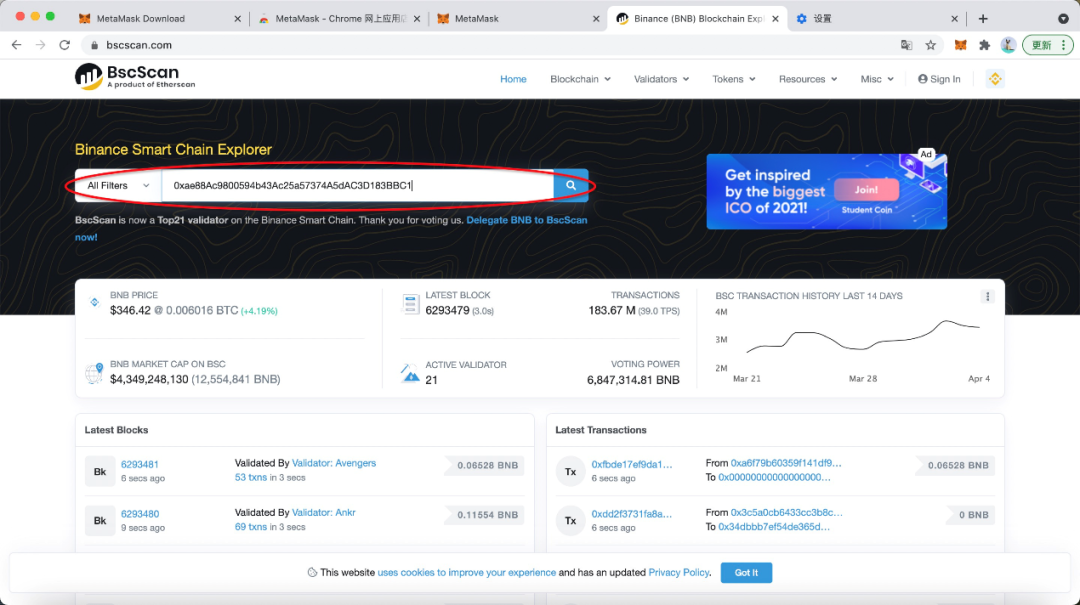Image resolution: width=1080 pixels, height=605 pixels.
Task: Select the Home navigation item
Action: click(x=513, y=79)
